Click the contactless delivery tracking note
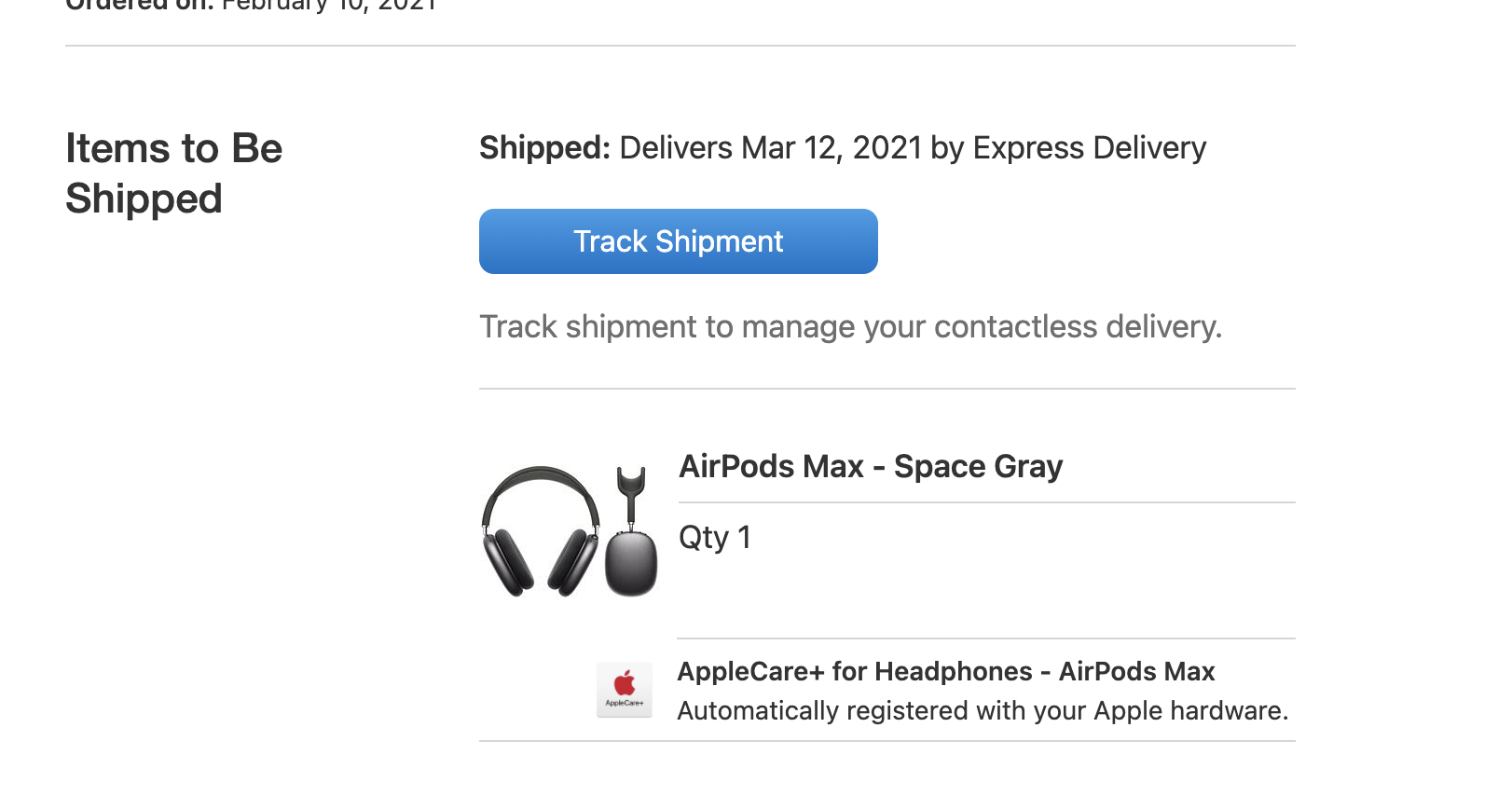This screenshot has height=796, width=1512. (850, 327)
